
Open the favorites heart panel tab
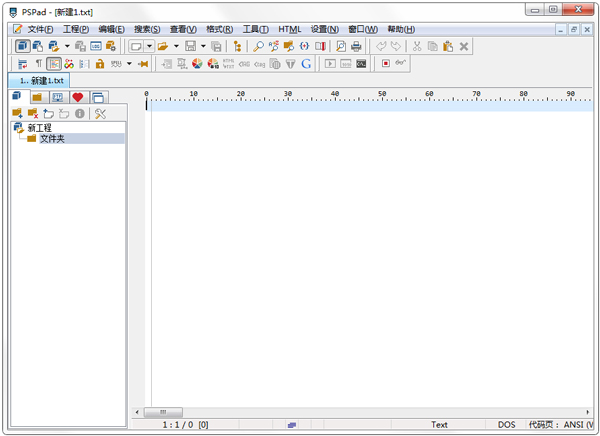click(x=78, y=97)
